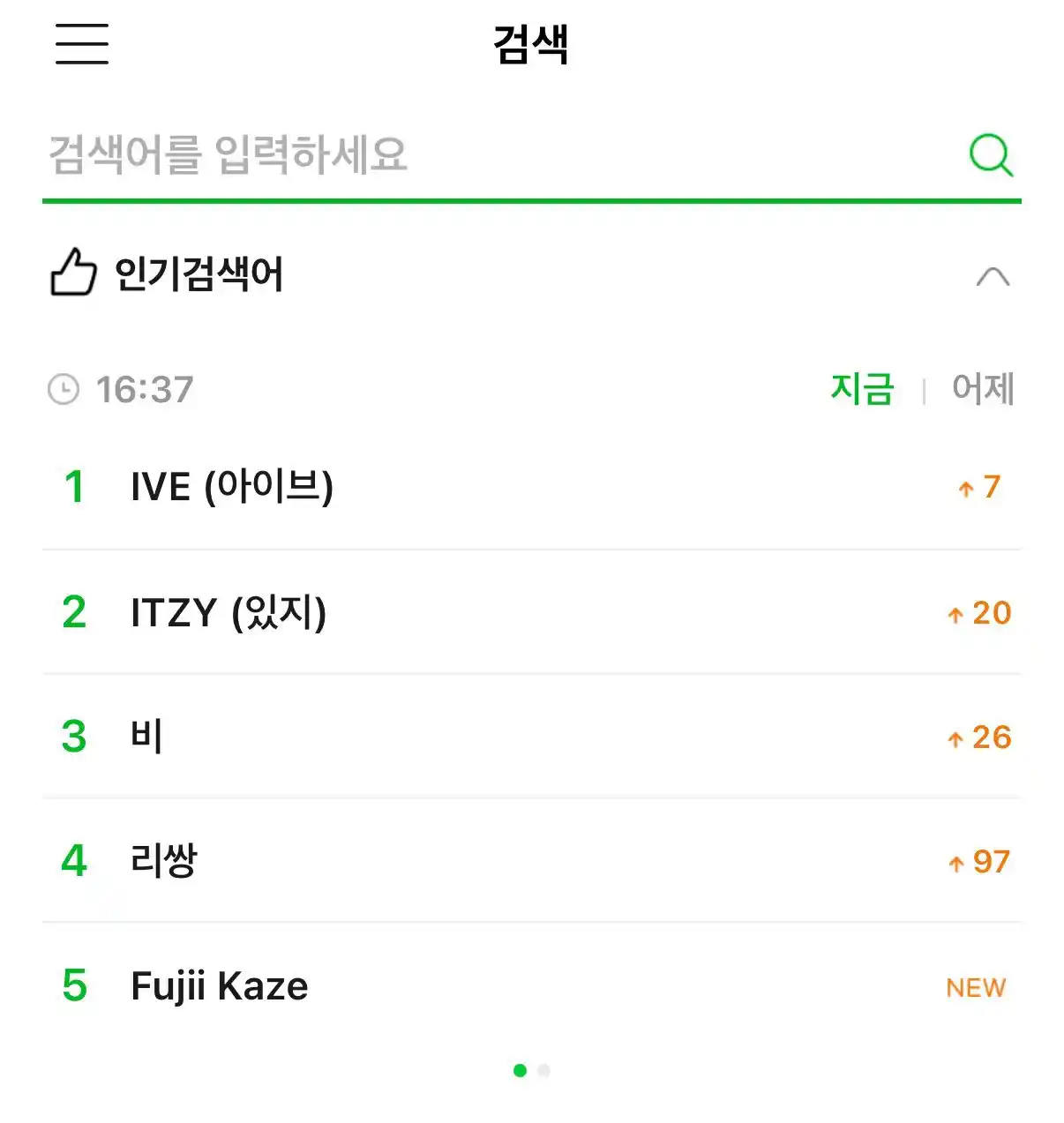Switch to the 어제 ranking tab
1064x1123 pixels.
coord(983,388)
